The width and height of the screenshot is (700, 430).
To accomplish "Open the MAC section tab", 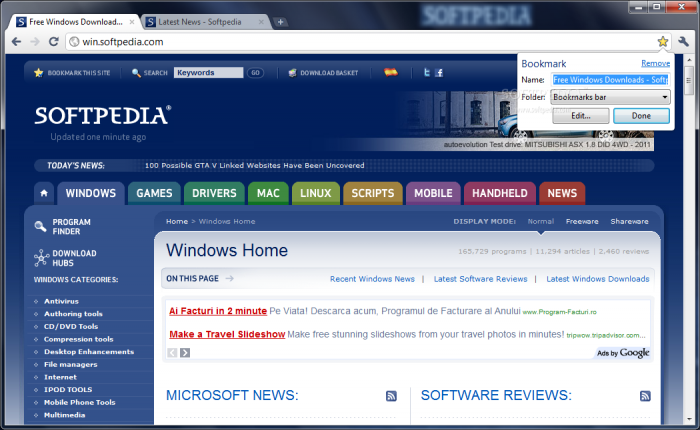I will coord(268,193).
